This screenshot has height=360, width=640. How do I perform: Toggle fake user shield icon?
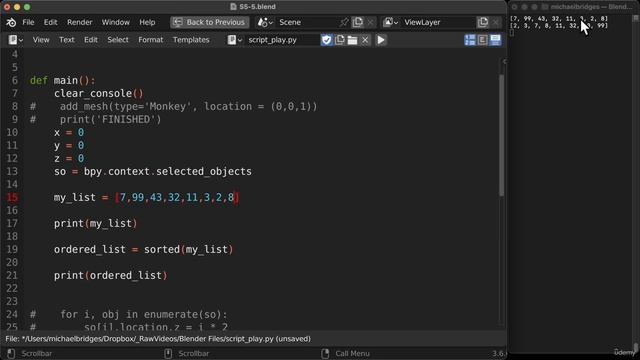tap(327, 40)
